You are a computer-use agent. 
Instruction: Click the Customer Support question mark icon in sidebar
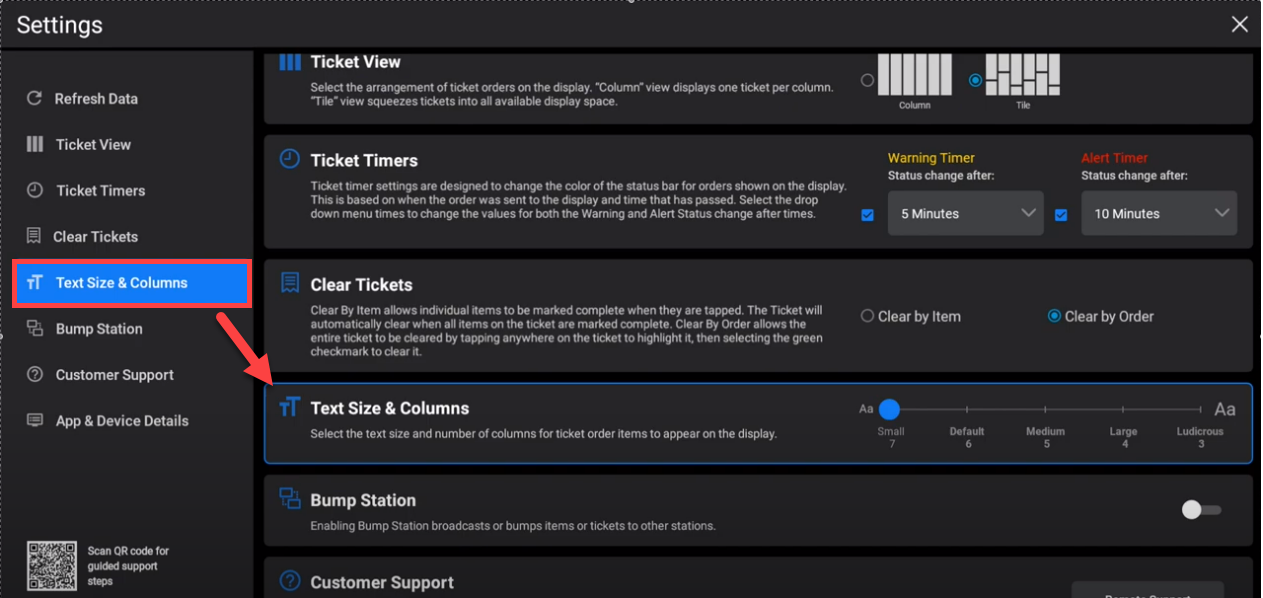[x=34, y=375]
